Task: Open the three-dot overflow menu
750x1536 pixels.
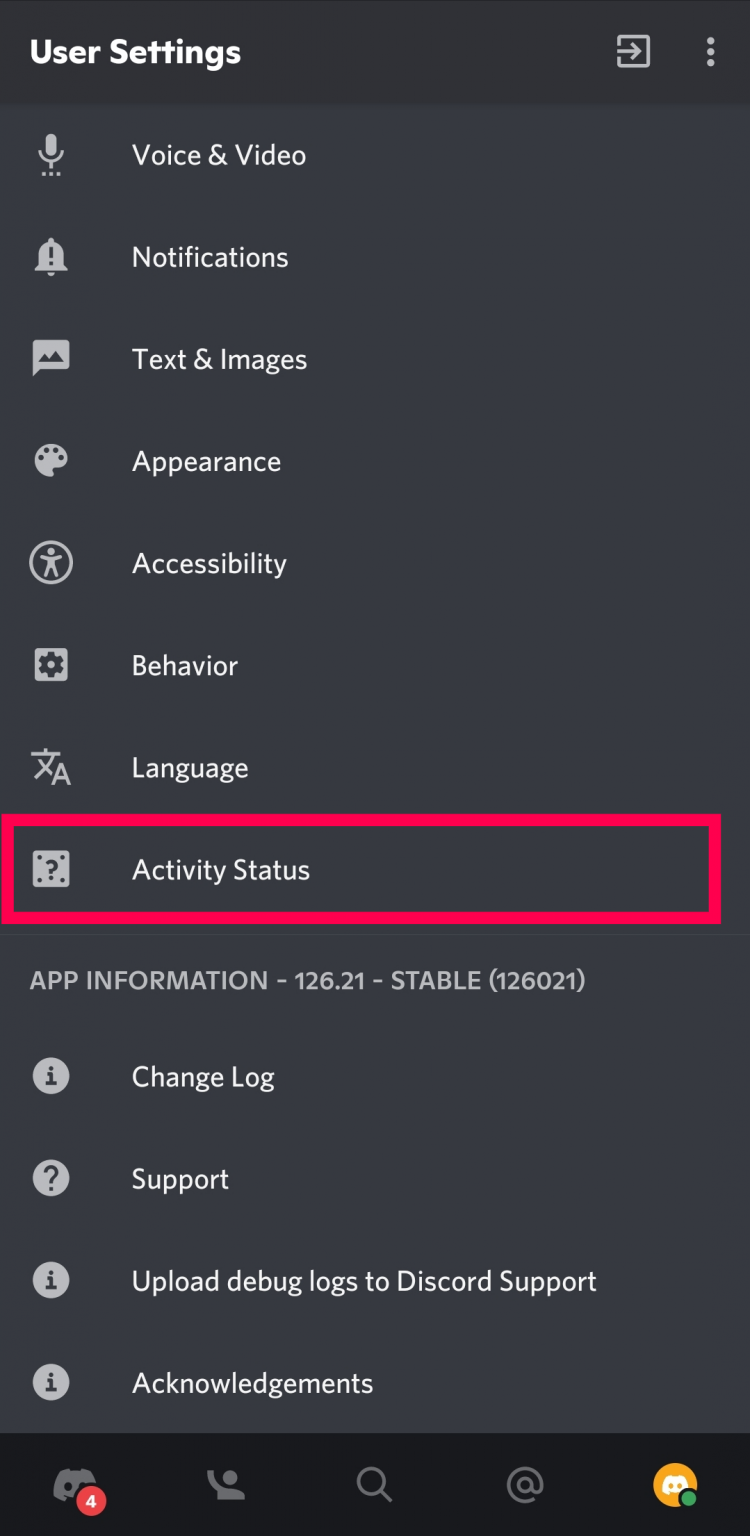Action: pos(710,52)
